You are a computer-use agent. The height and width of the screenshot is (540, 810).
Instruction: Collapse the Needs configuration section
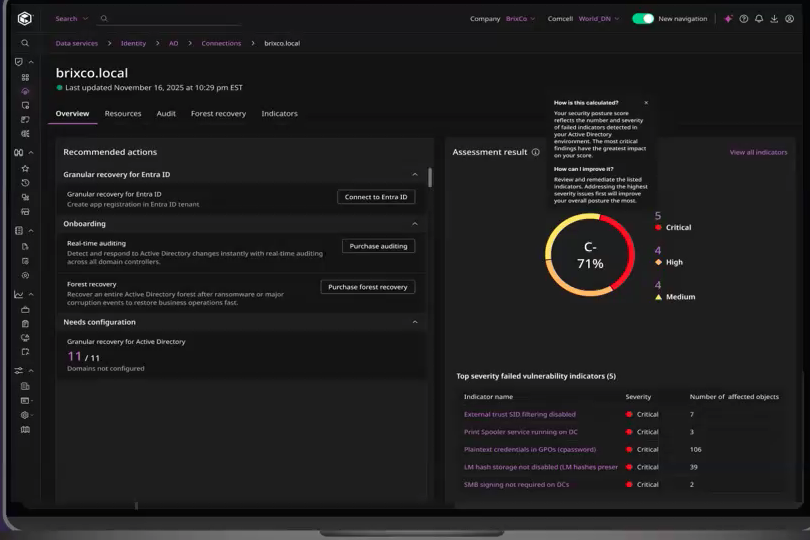(415, 322)
